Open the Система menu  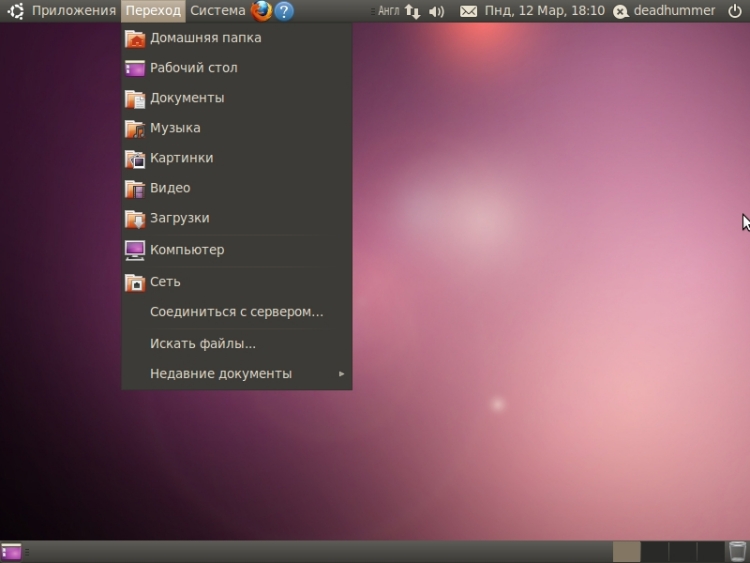pyautogui.click(x=217, y=11)
